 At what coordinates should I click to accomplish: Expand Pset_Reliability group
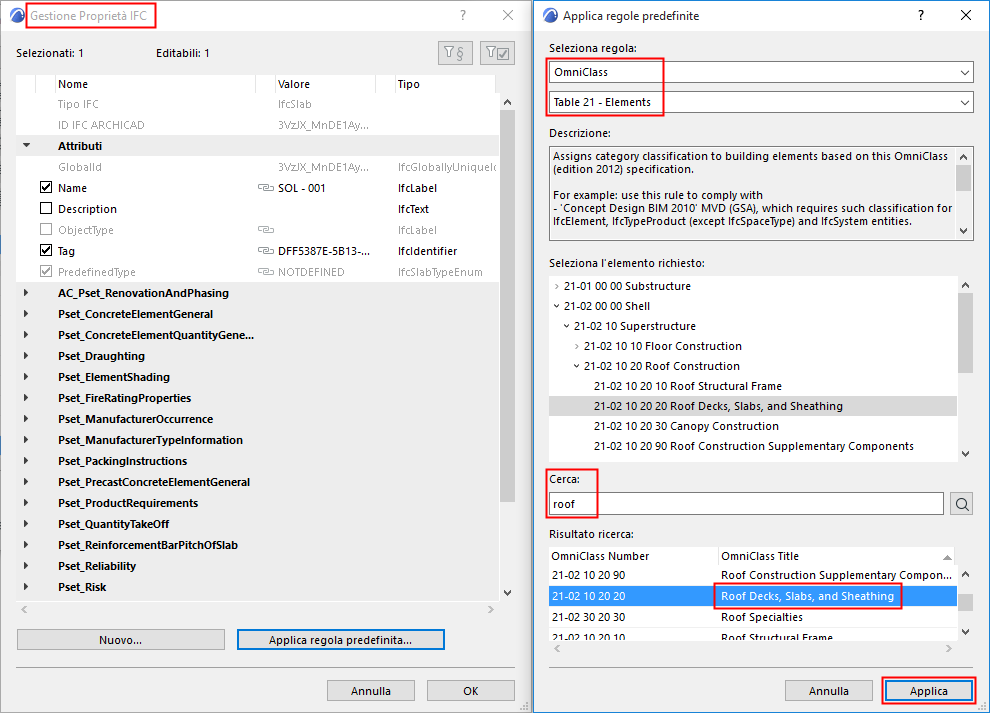tap(26, 566)
